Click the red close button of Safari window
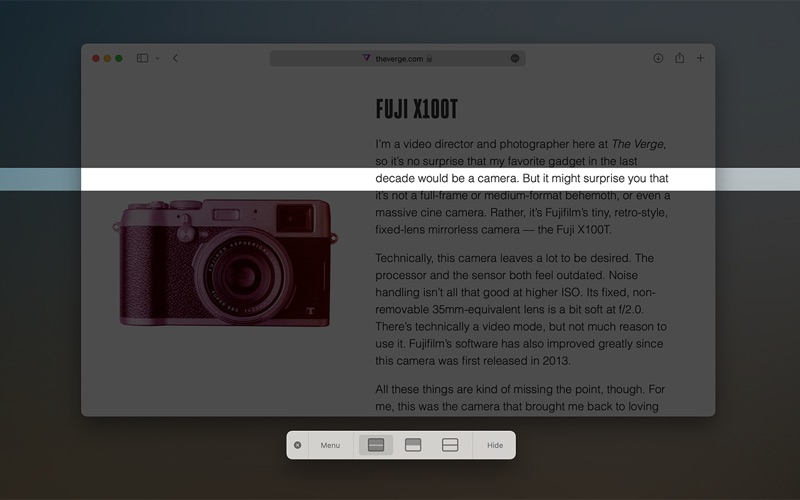This screenshot has width=800, height=500. [x=95, y=58]
